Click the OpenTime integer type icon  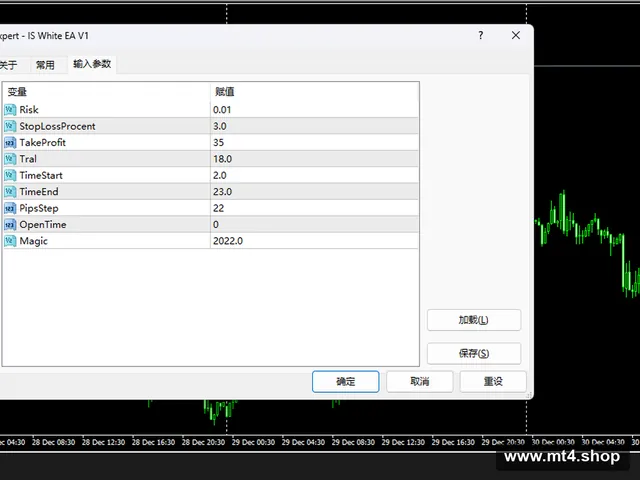(x=10, y=224)
